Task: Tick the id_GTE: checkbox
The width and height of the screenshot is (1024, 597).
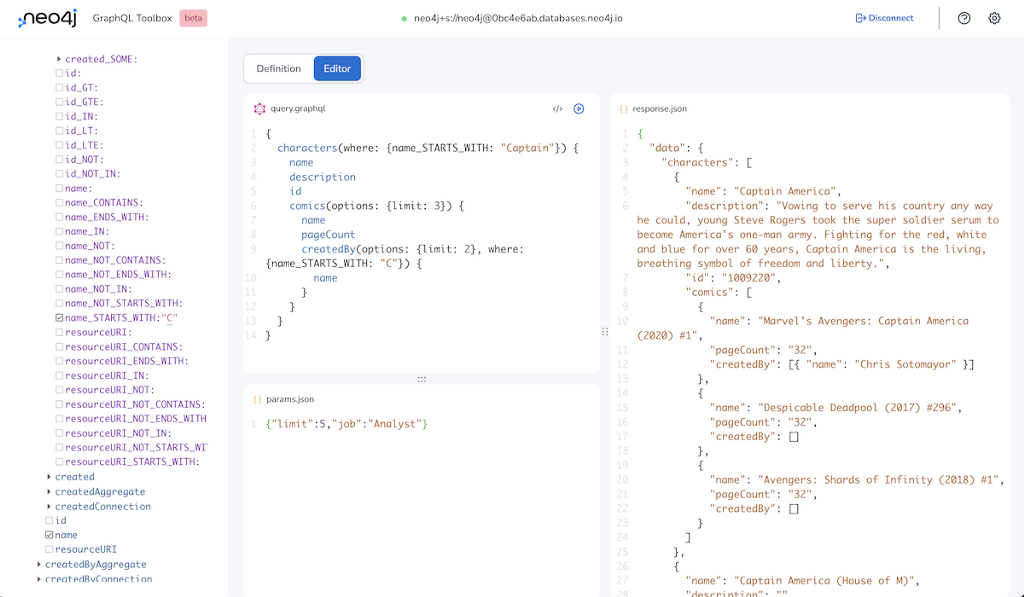Action: 59,102
